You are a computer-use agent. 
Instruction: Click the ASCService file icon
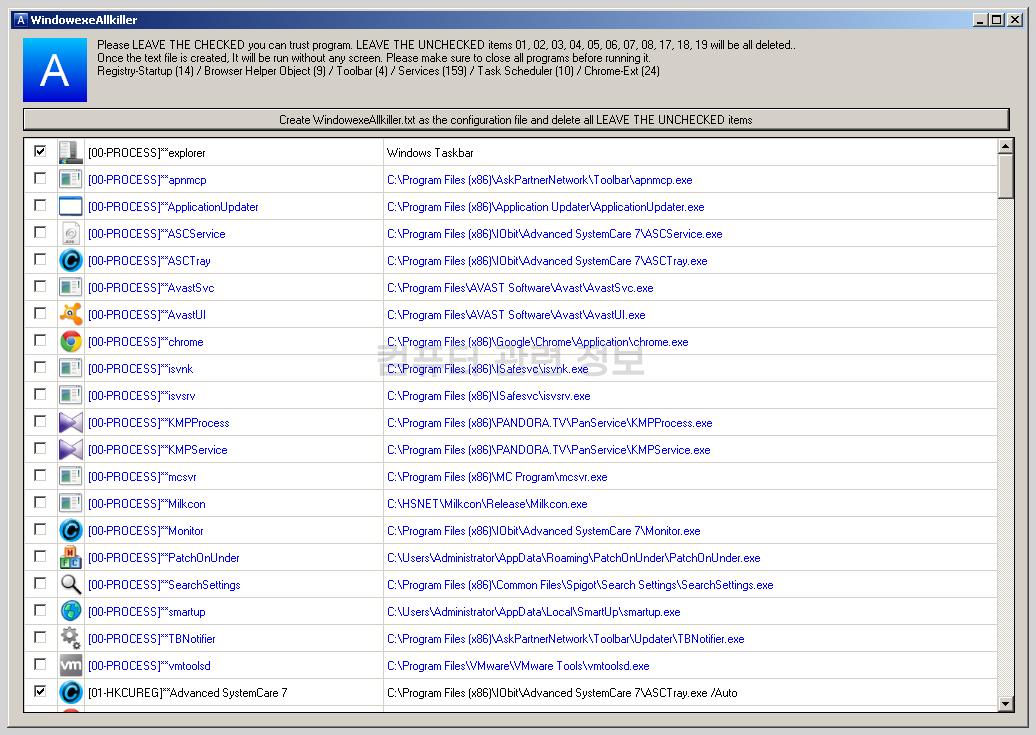pyautogui.click(x=71, y=233)
